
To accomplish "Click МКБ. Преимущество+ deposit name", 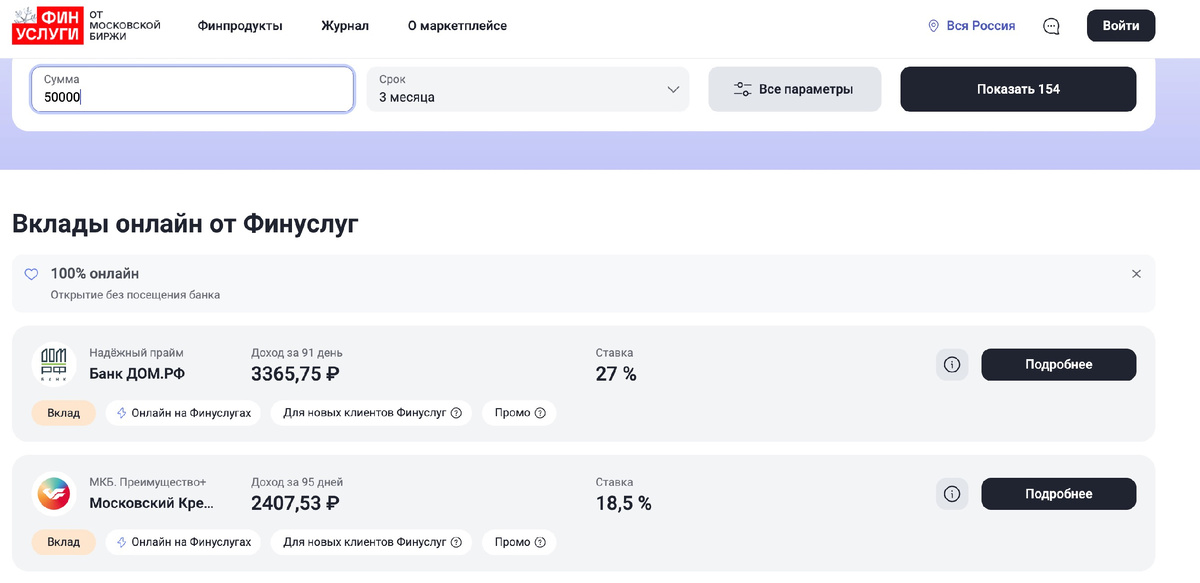I will (x=148, y=482).
